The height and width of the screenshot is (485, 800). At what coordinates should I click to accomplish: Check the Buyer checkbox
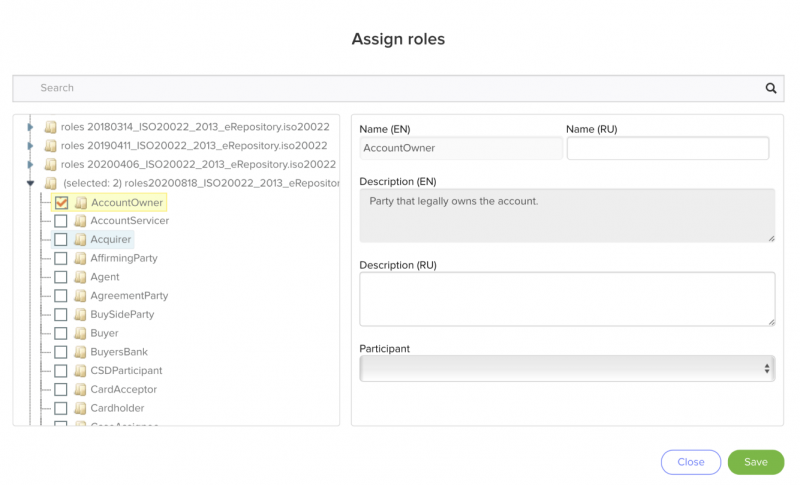61,334
